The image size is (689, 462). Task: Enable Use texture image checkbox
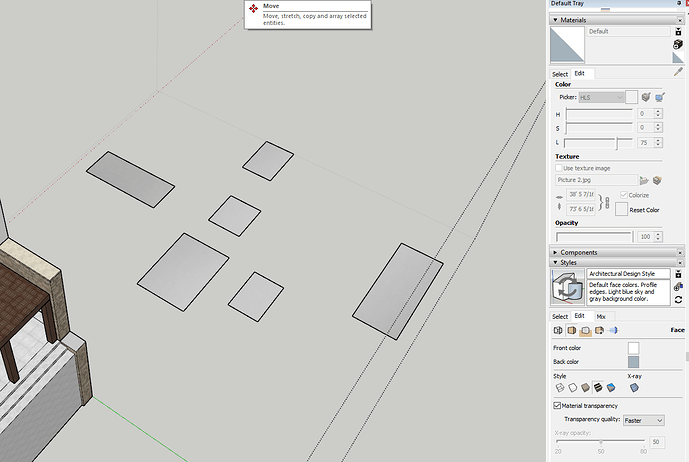558,168
